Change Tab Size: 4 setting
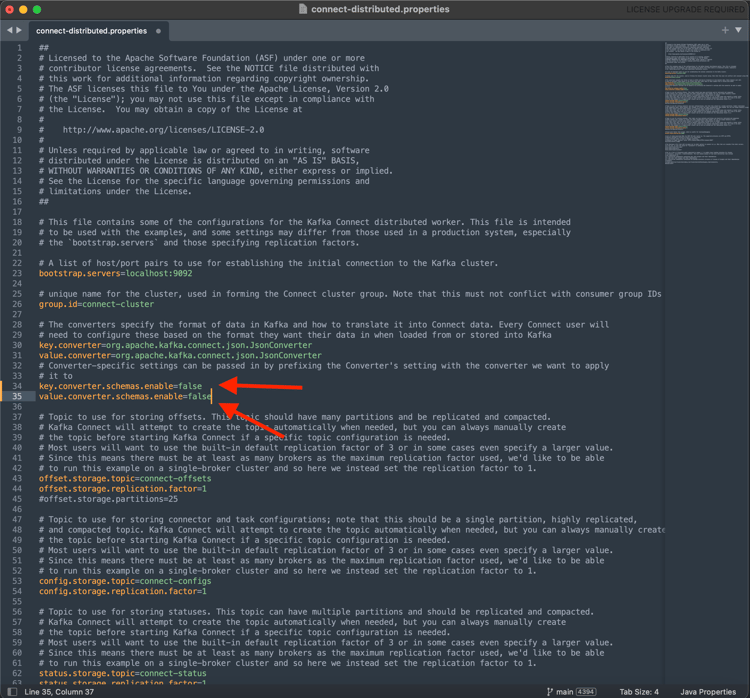This screenshot has height=698, width=750. point(639,692)
